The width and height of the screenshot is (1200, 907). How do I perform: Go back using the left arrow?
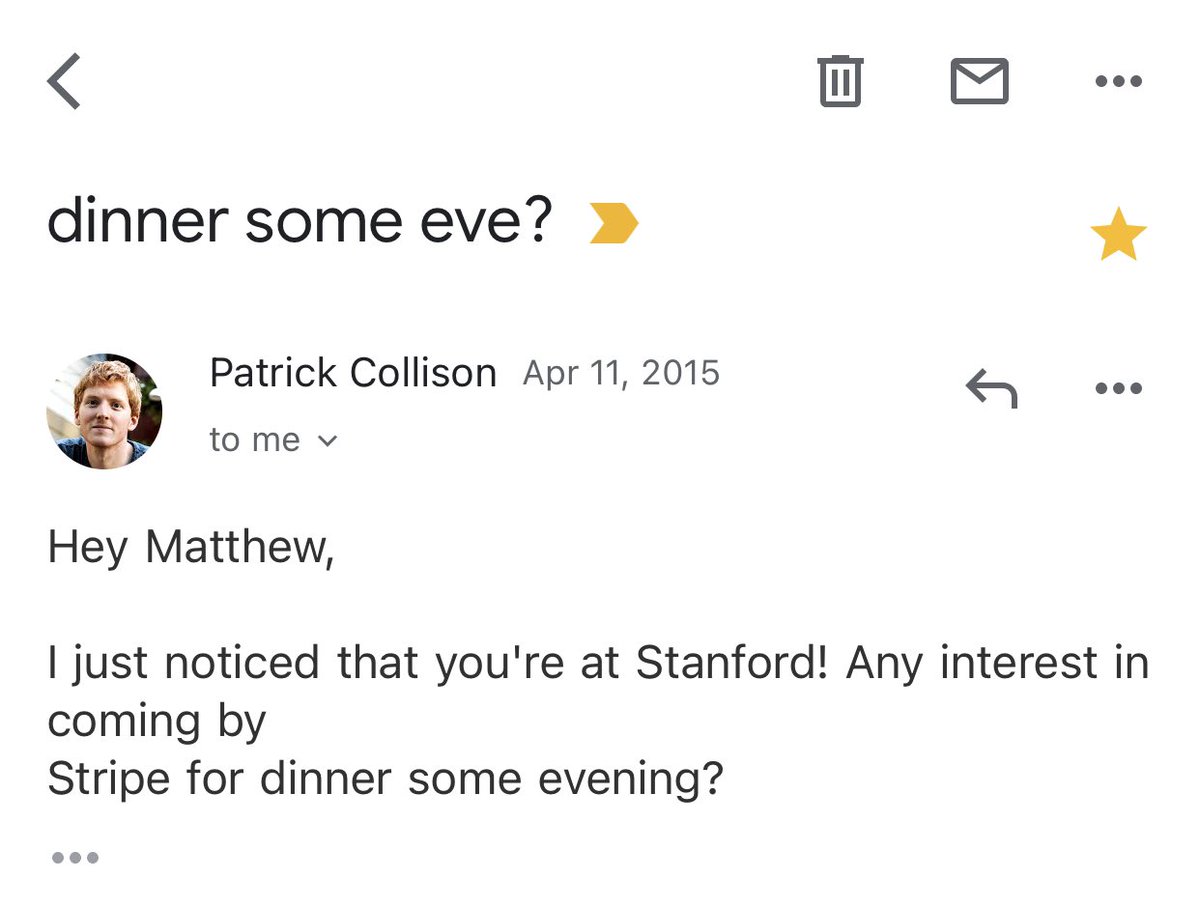tap(64, 81)
